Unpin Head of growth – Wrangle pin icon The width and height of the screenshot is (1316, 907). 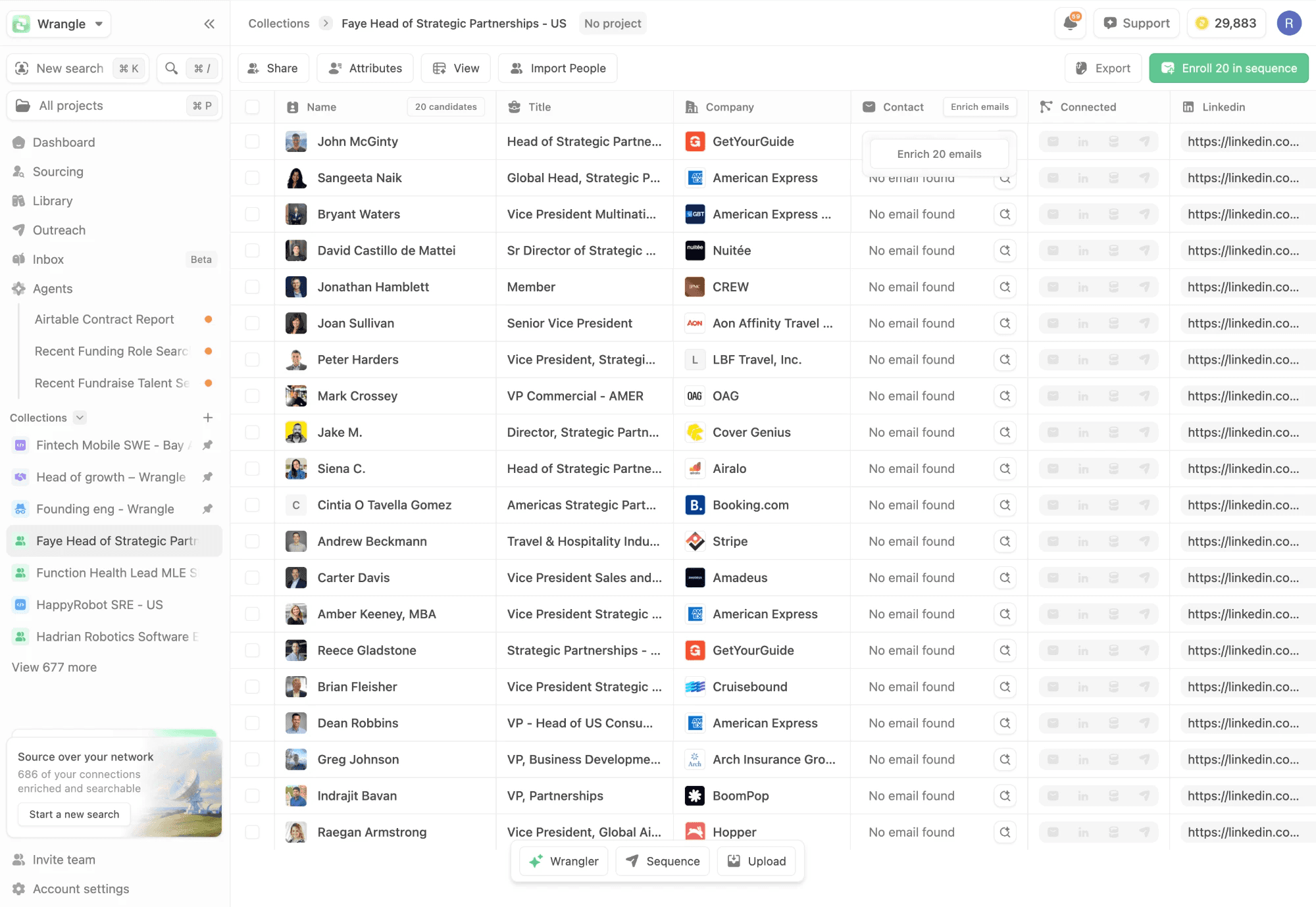tap(207, 477)
